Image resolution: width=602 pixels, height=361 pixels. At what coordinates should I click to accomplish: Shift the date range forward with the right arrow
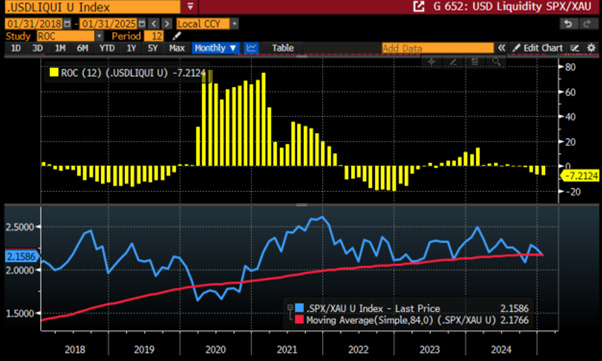[167, 24]
